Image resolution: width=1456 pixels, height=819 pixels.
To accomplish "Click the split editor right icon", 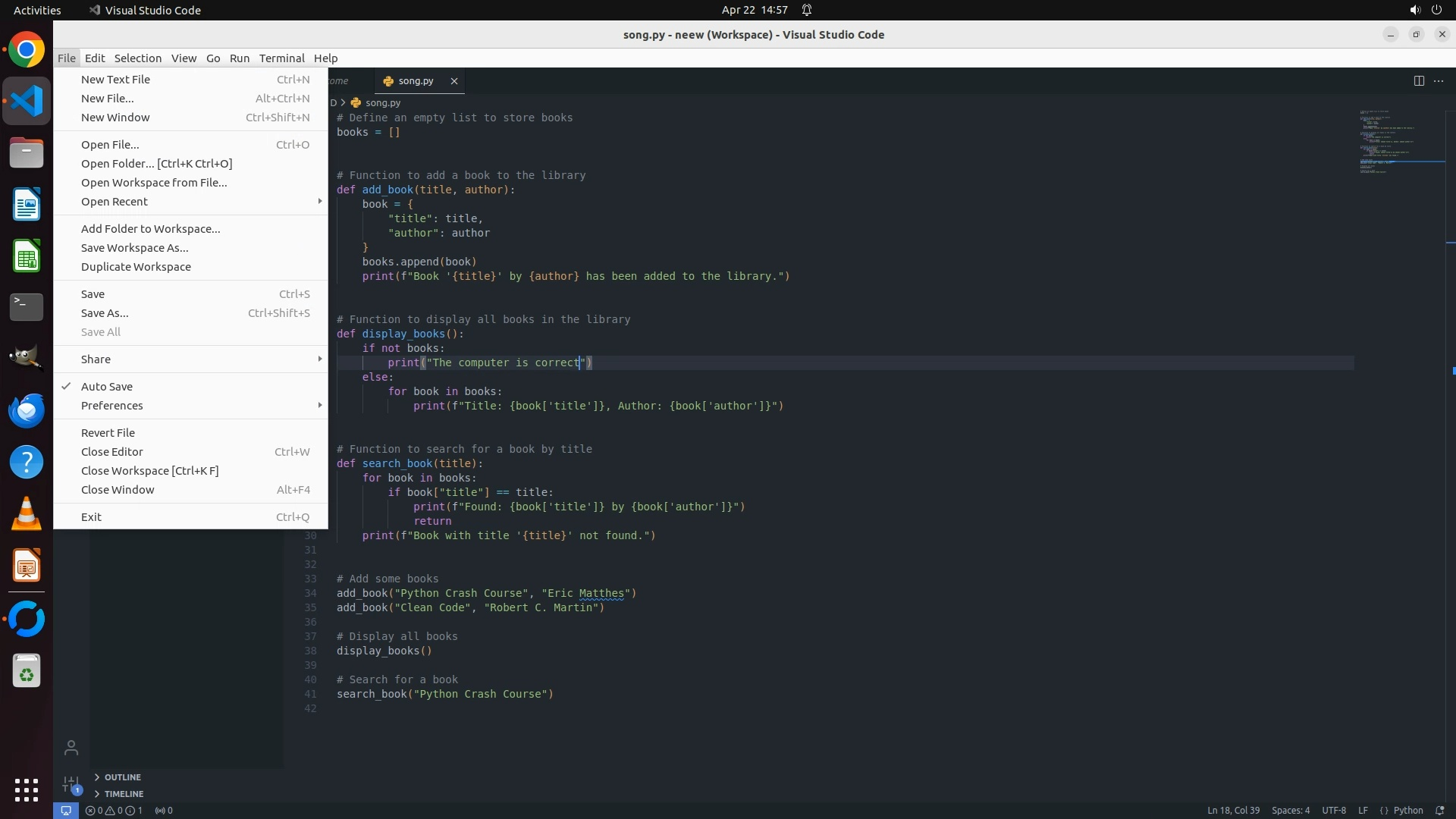I will coord(1419,81).
